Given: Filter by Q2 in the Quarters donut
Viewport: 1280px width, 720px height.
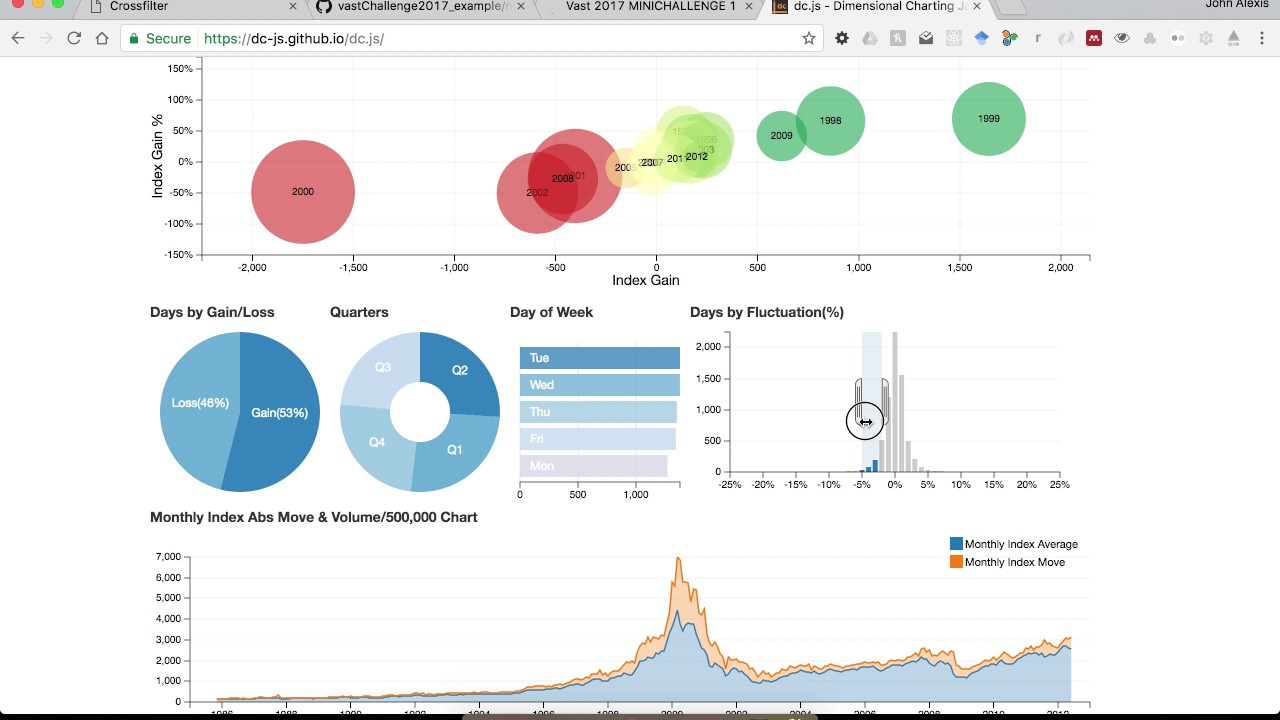Looking at the screenshot, I should click(x=459, y=370).
